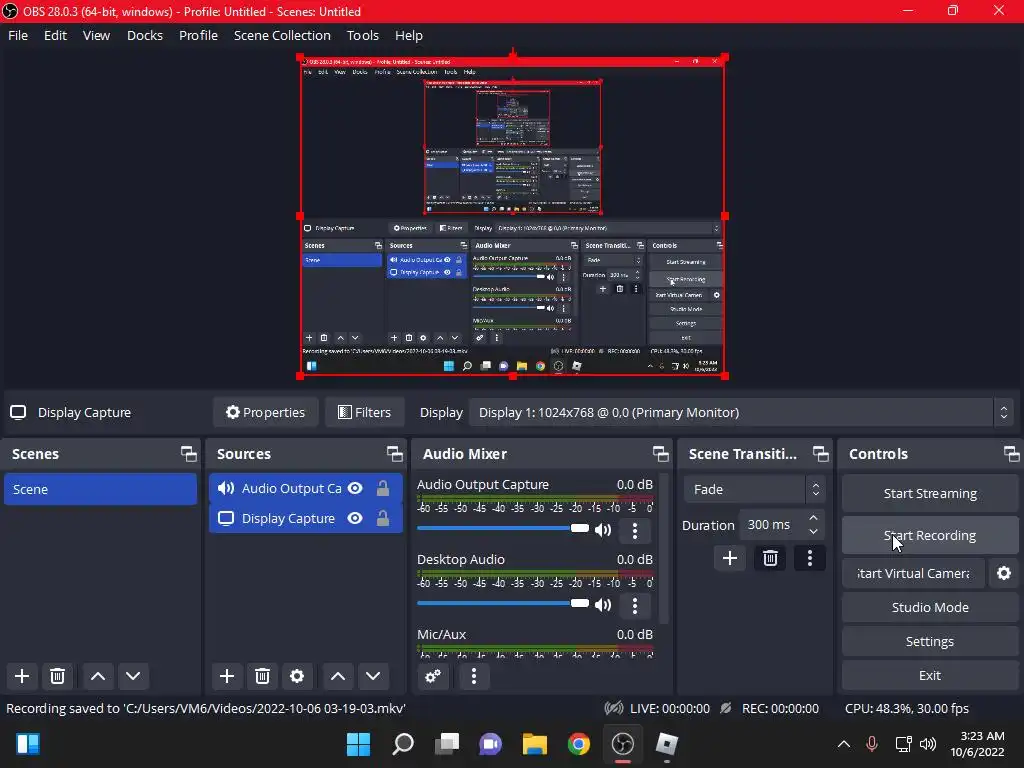Viewport: 1024px width, 768px height.
Task: Show hidden system tray icons chevron
Action: point(843,744)
